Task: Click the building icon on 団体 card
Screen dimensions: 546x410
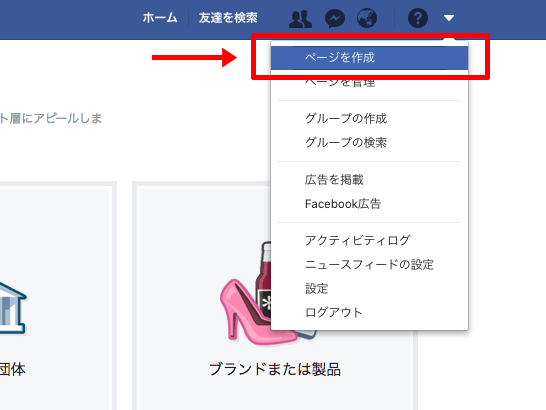Action: coord(12,309)
